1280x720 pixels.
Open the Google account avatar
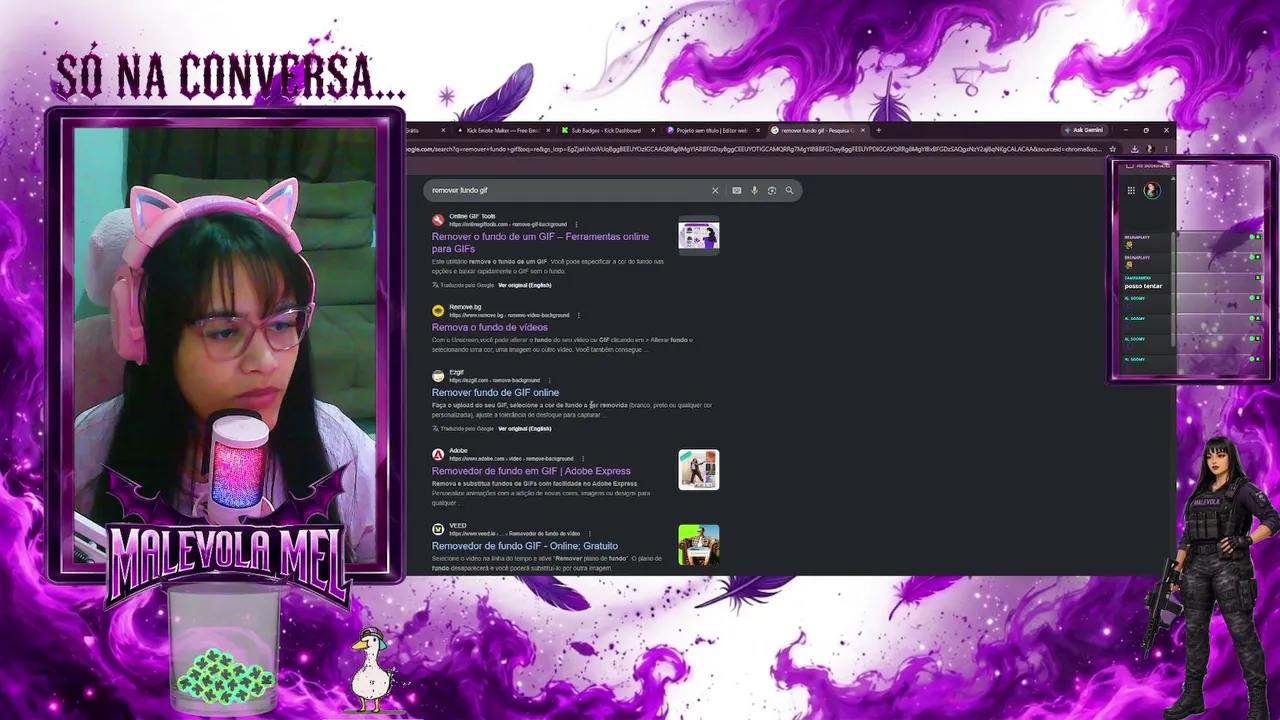click(1152, 190)
